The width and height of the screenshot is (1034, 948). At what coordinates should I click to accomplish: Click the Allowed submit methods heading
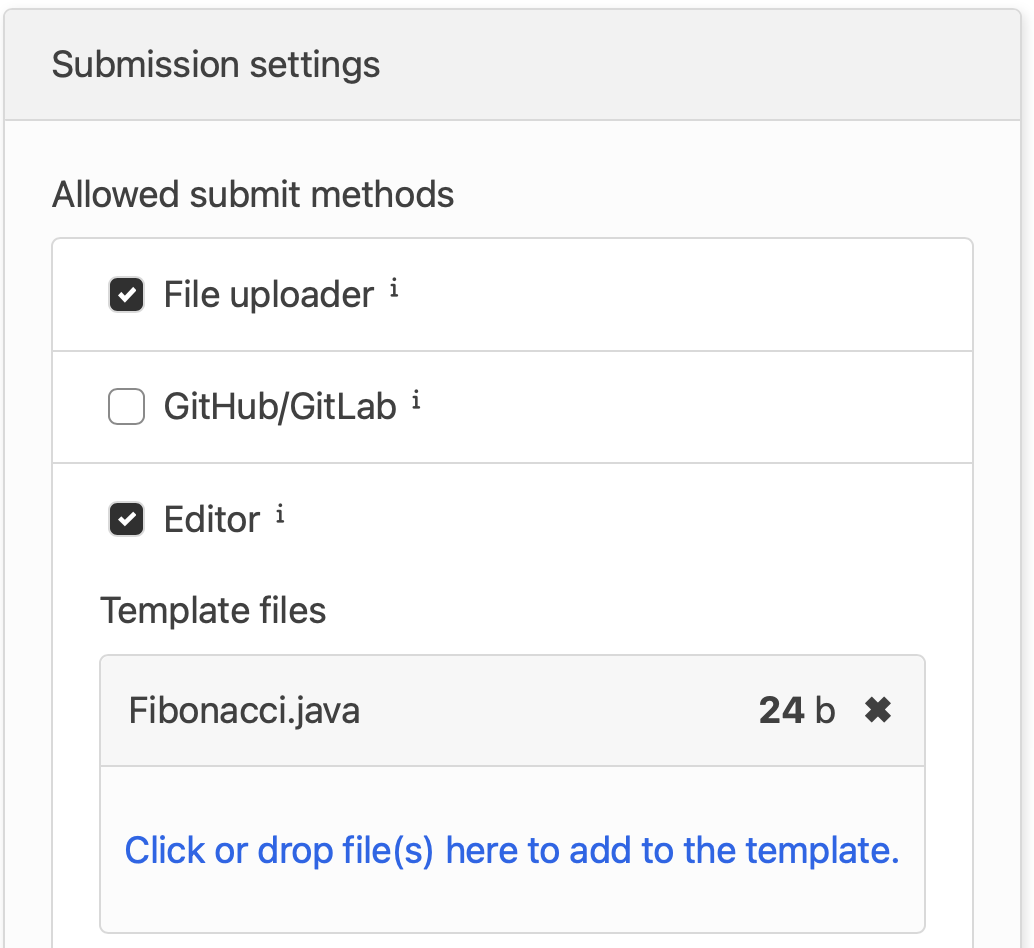click(253, 194)
